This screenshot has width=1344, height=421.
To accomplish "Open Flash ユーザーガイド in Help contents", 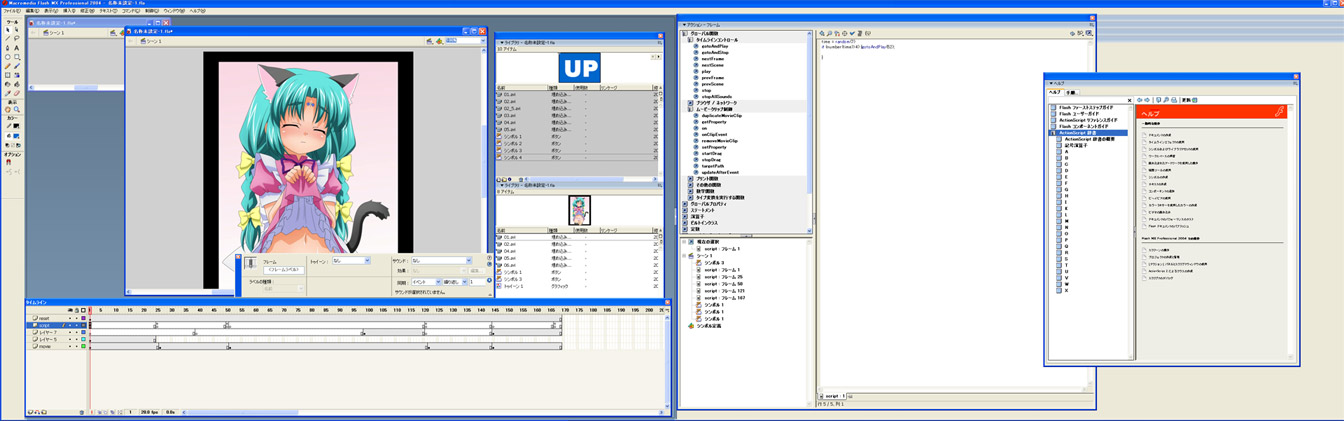I will [1079, 114].
